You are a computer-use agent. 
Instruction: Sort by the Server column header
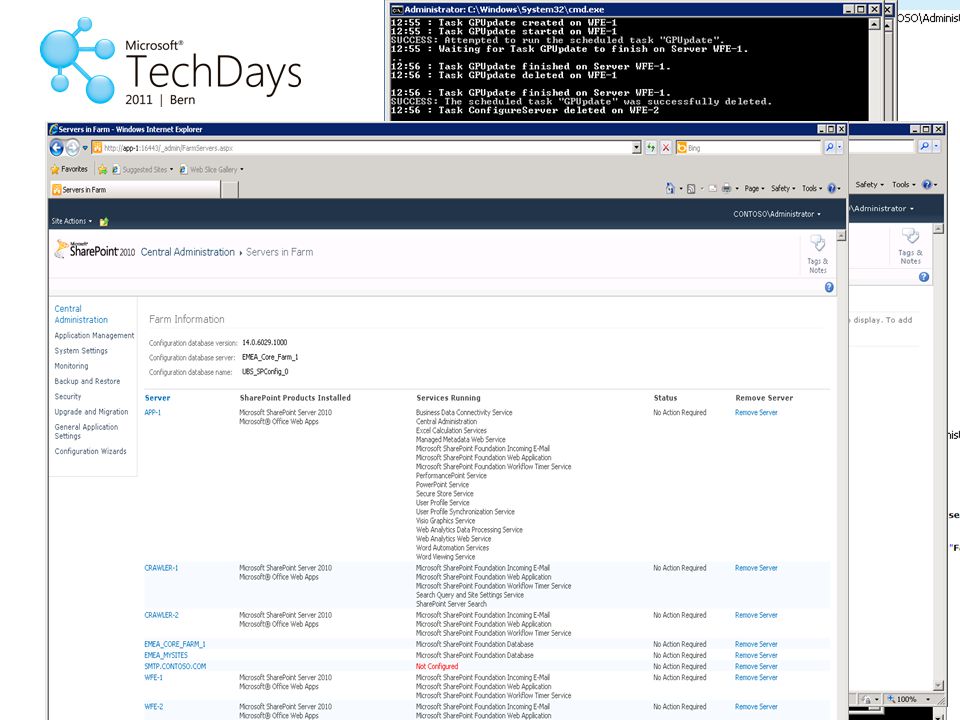point(157,398)
